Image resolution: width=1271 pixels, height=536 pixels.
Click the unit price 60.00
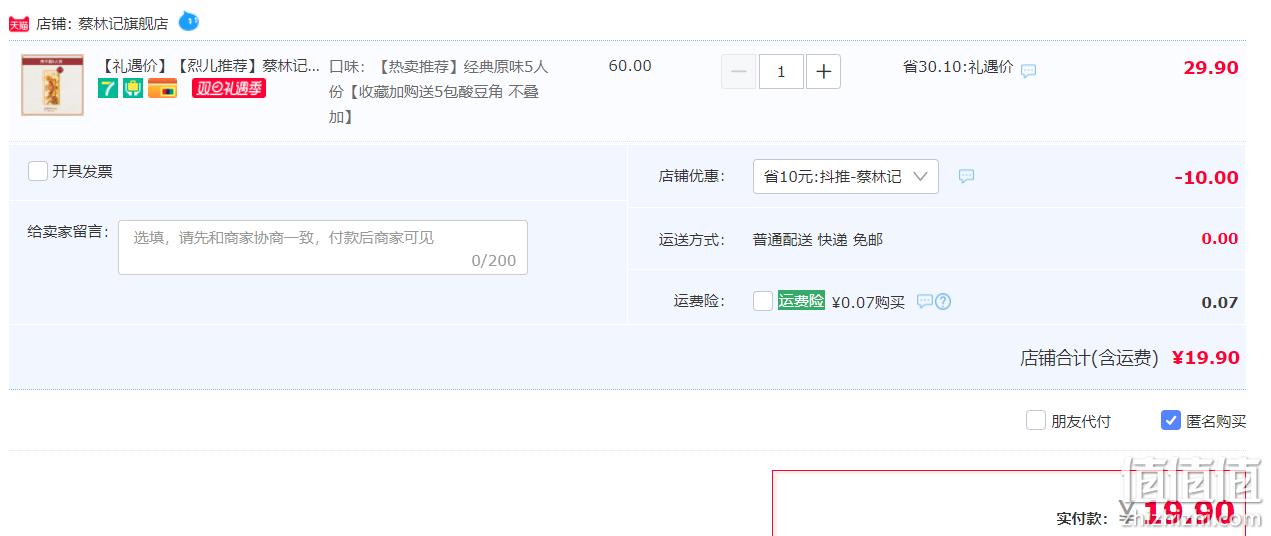click(630, 66)
